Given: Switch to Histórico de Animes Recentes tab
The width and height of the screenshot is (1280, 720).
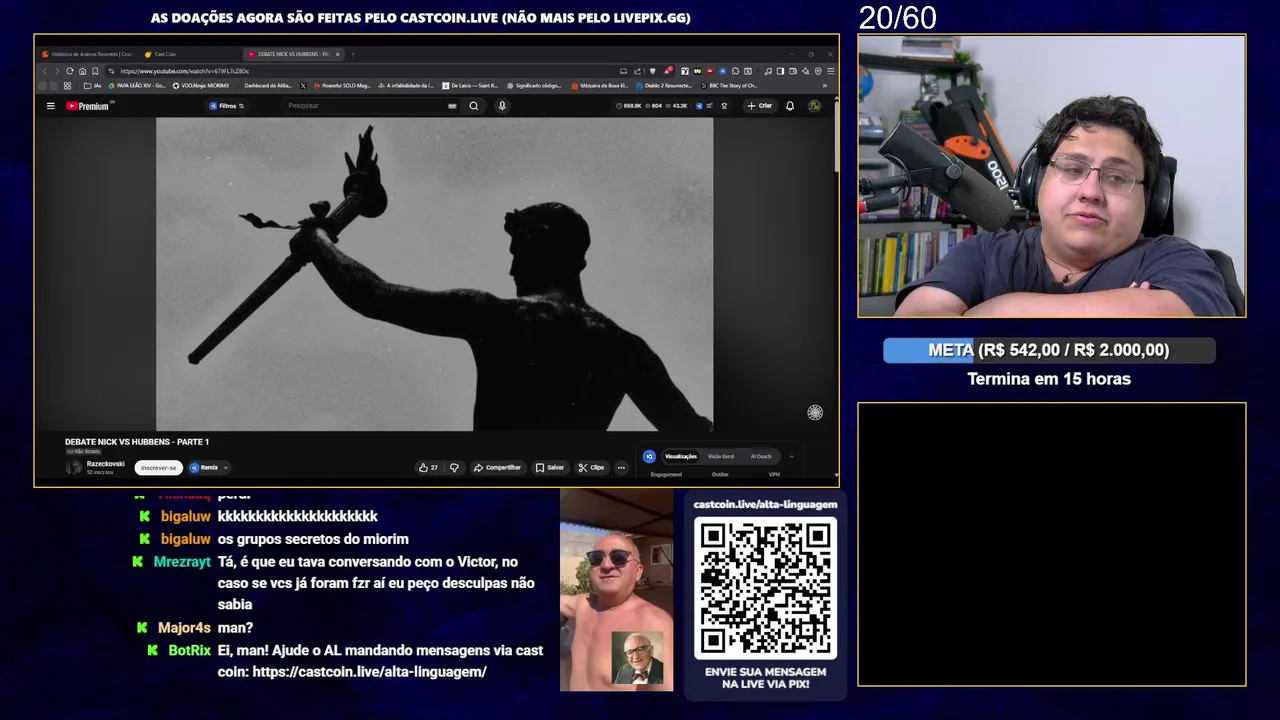Looking at the screenshot, I should coord(86,54).
